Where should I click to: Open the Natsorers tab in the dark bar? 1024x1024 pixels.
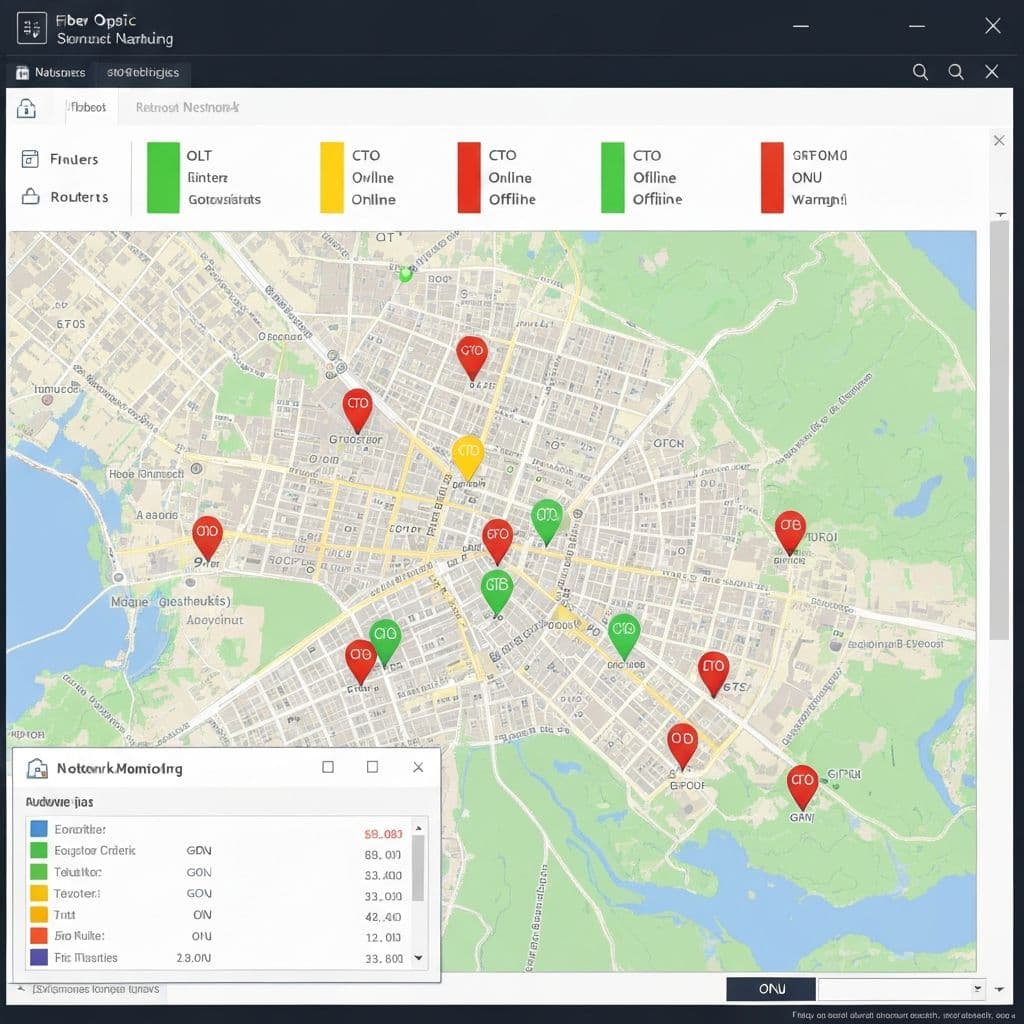[x=50, y=72]
